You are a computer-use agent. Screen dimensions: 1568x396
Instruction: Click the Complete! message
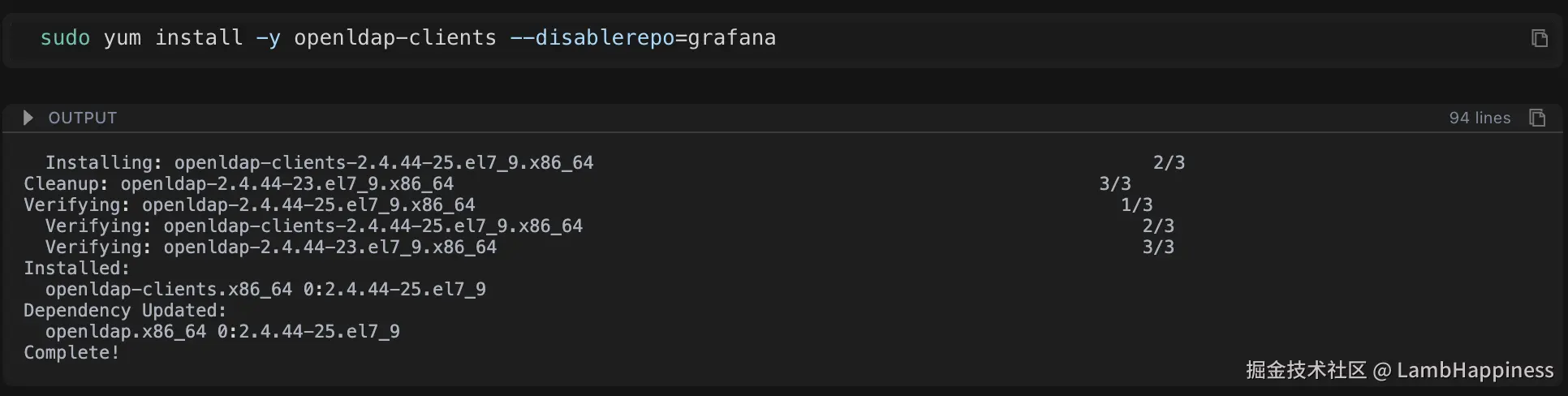click(71, 353)
